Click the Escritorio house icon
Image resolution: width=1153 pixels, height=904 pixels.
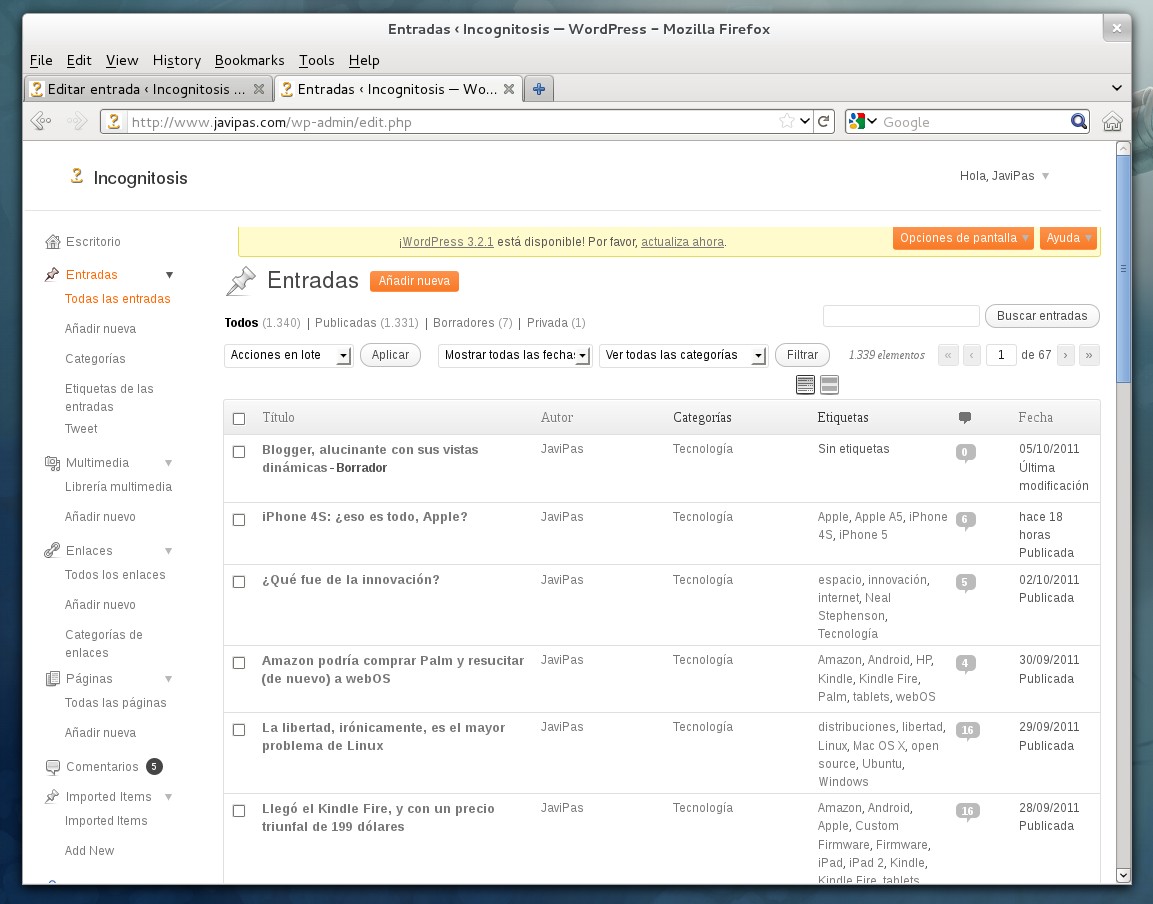(x=52, y=241)
